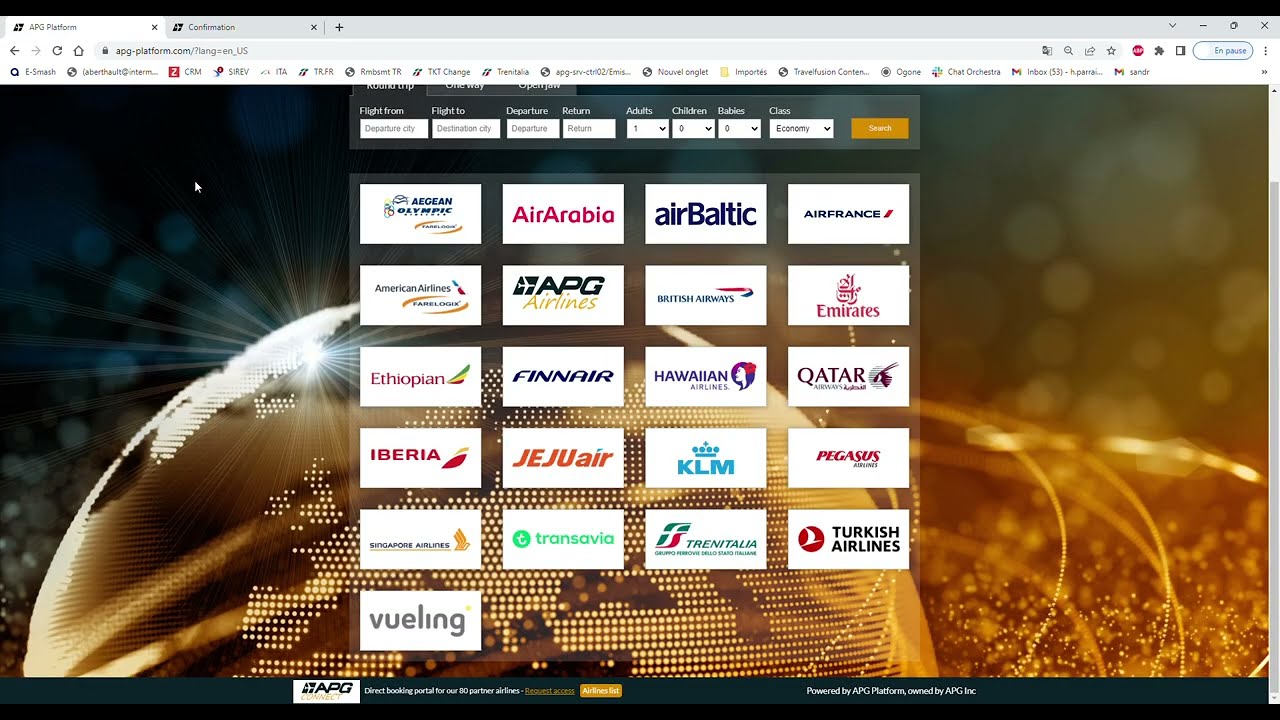Screen dimensions: 1280x720
Task: Click the yellow Search button
Action: click(880, 128)
